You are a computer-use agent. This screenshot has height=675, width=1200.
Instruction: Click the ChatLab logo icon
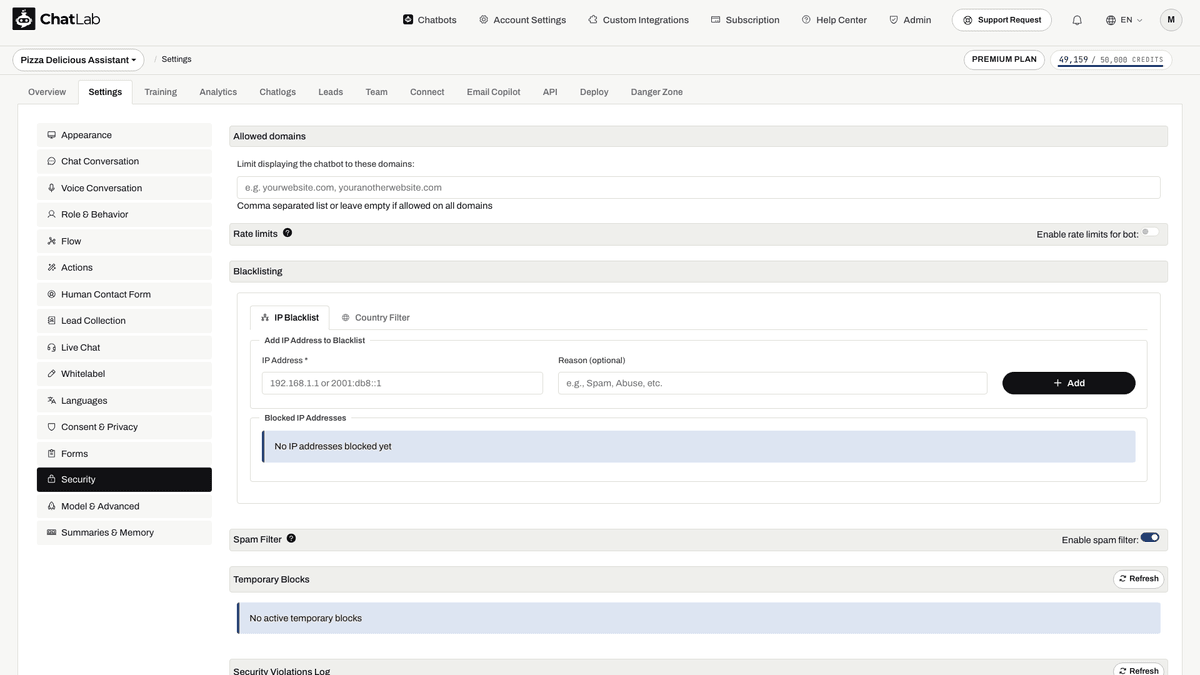coord(24,19)
